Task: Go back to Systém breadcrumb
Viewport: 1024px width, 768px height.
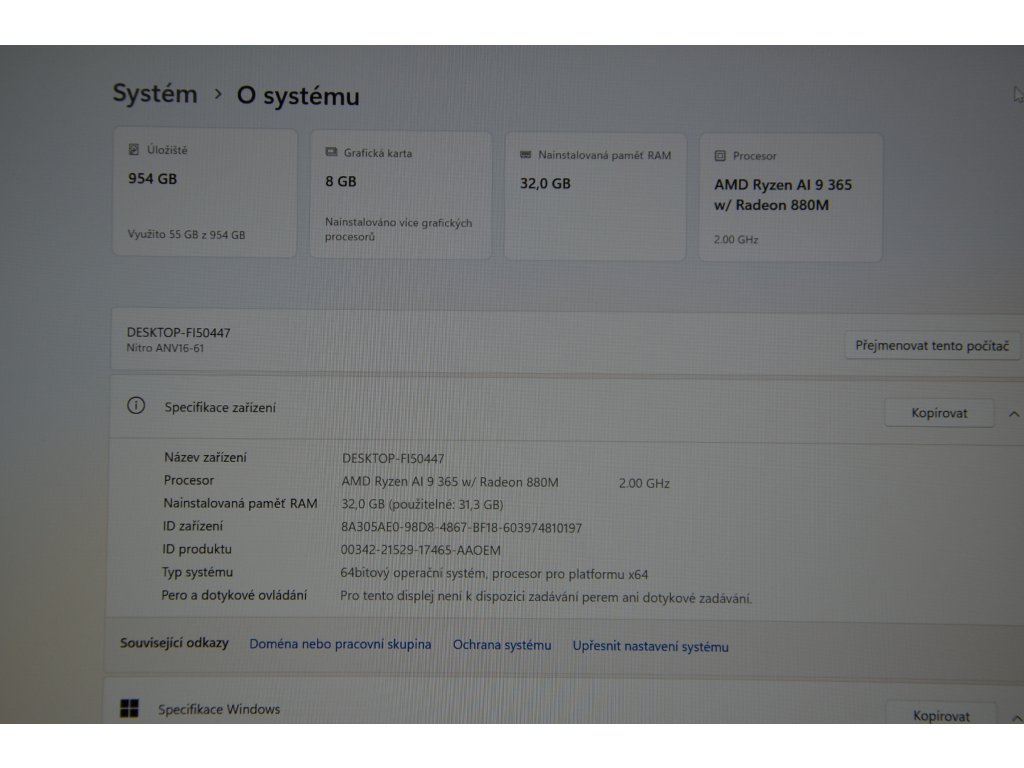Action: coord(155,93)
